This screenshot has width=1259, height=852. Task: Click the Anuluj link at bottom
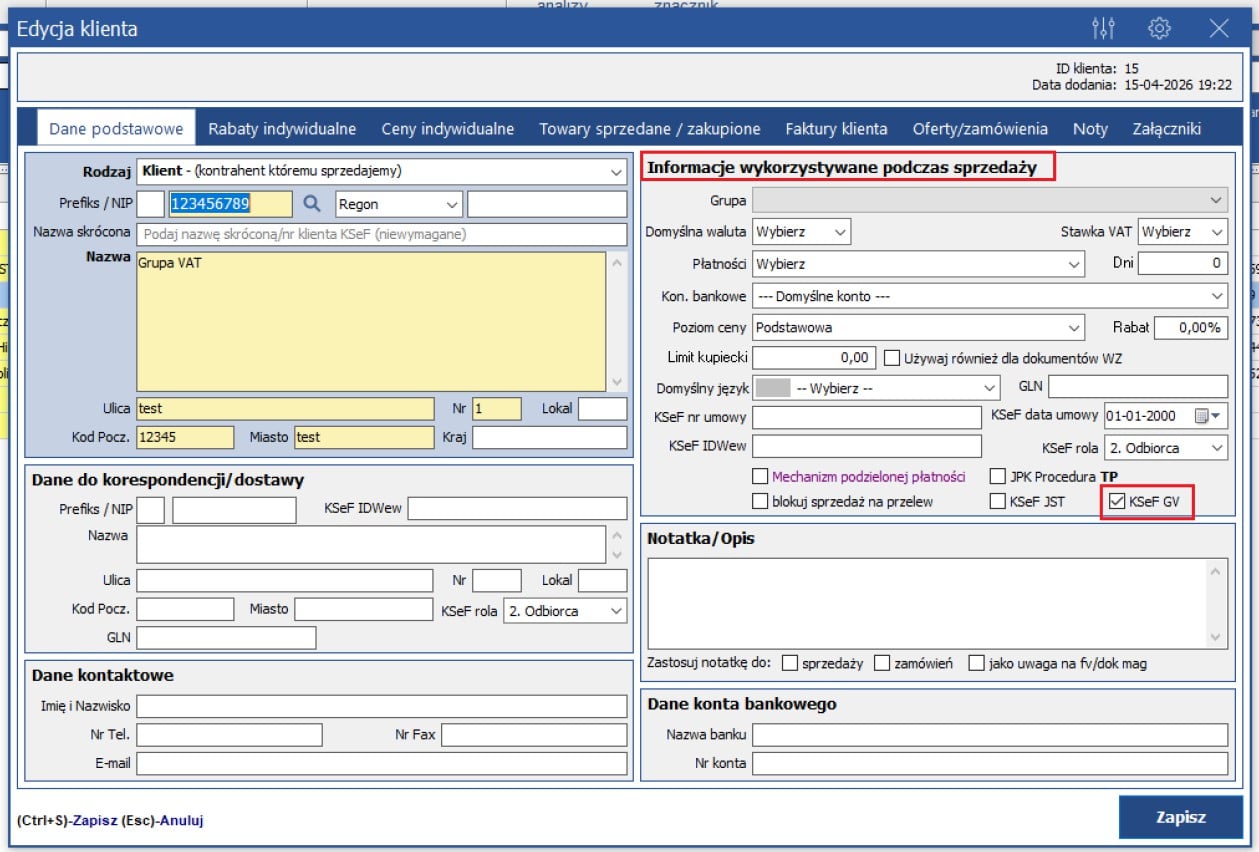point(181,821)
